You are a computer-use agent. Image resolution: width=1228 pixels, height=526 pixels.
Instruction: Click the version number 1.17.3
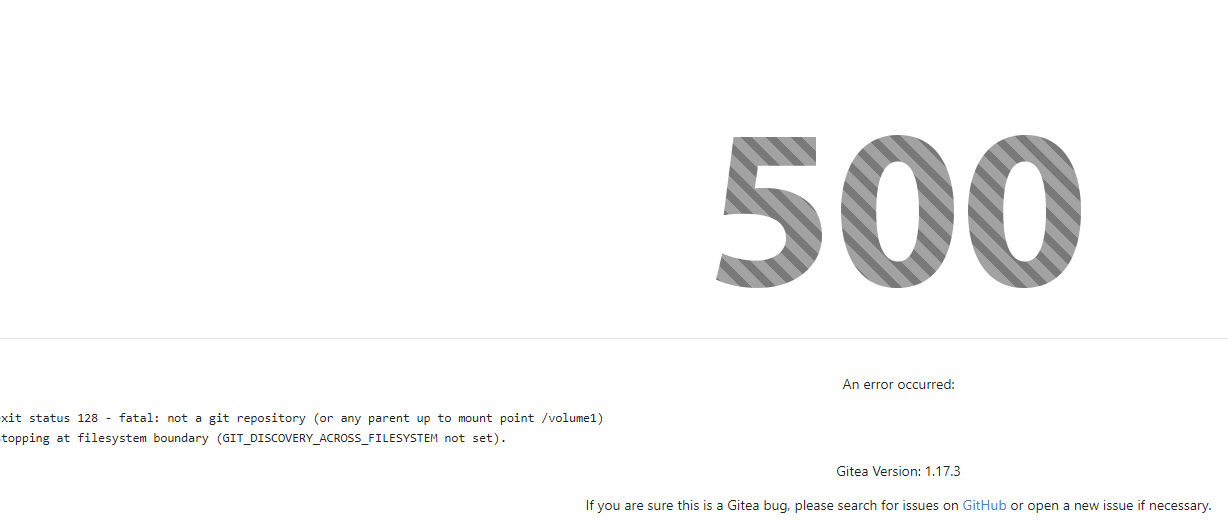(x=943, y=471)
